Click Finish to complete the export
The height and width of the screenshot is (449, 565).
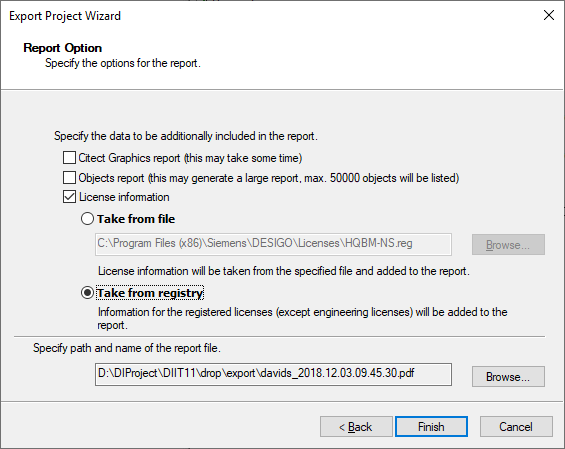pos(431,427)
